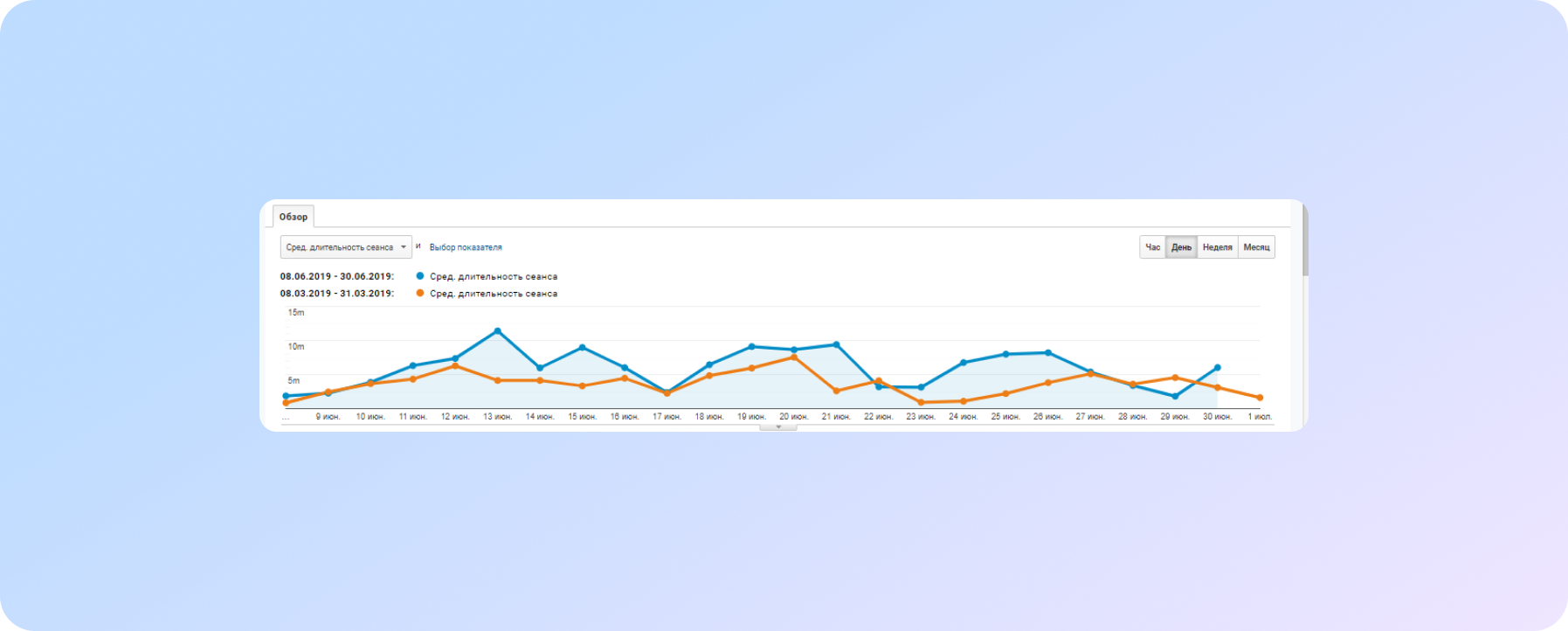This screenshot has width=1568, height=631.
Task: Click blue legend label Сред. длительность сеанса
Action: (494, 276)
